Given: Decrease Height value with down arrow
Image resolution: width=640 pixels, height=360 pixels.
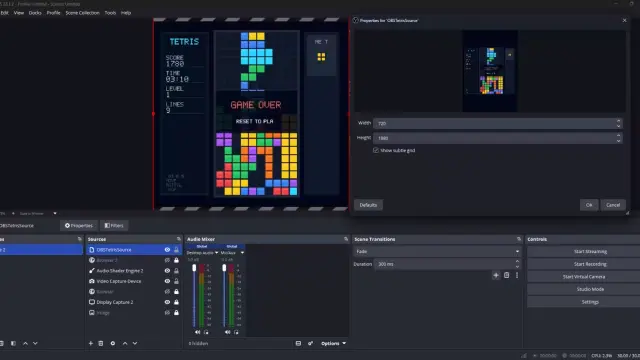Looking at the screenshot, I should [618, 141].
